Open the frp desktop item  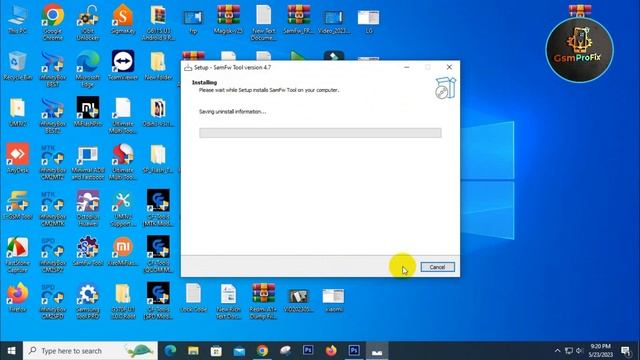193,21
